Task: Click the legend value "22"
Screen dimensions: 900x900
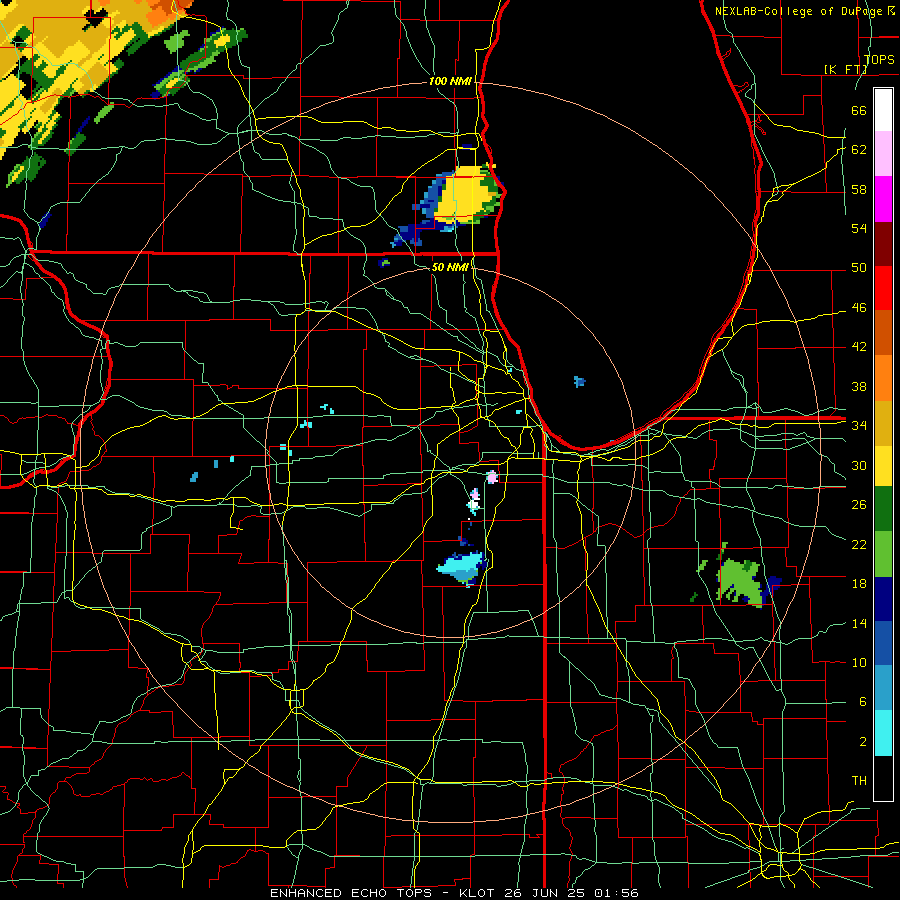Action: 859,544
